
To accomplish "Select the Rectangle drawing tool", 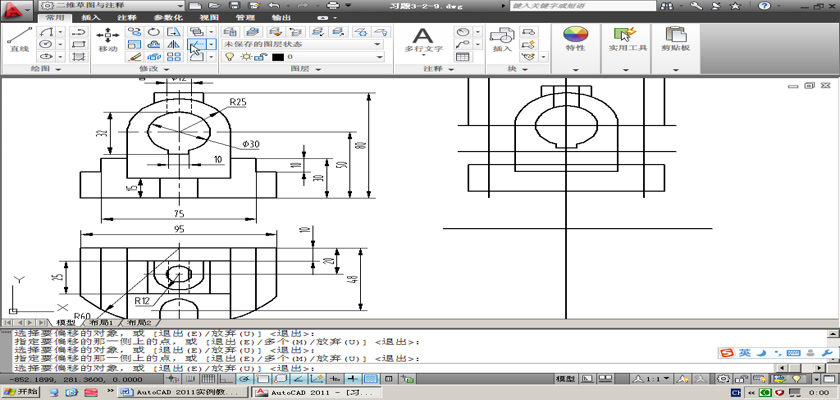I will tap(79, 44).
